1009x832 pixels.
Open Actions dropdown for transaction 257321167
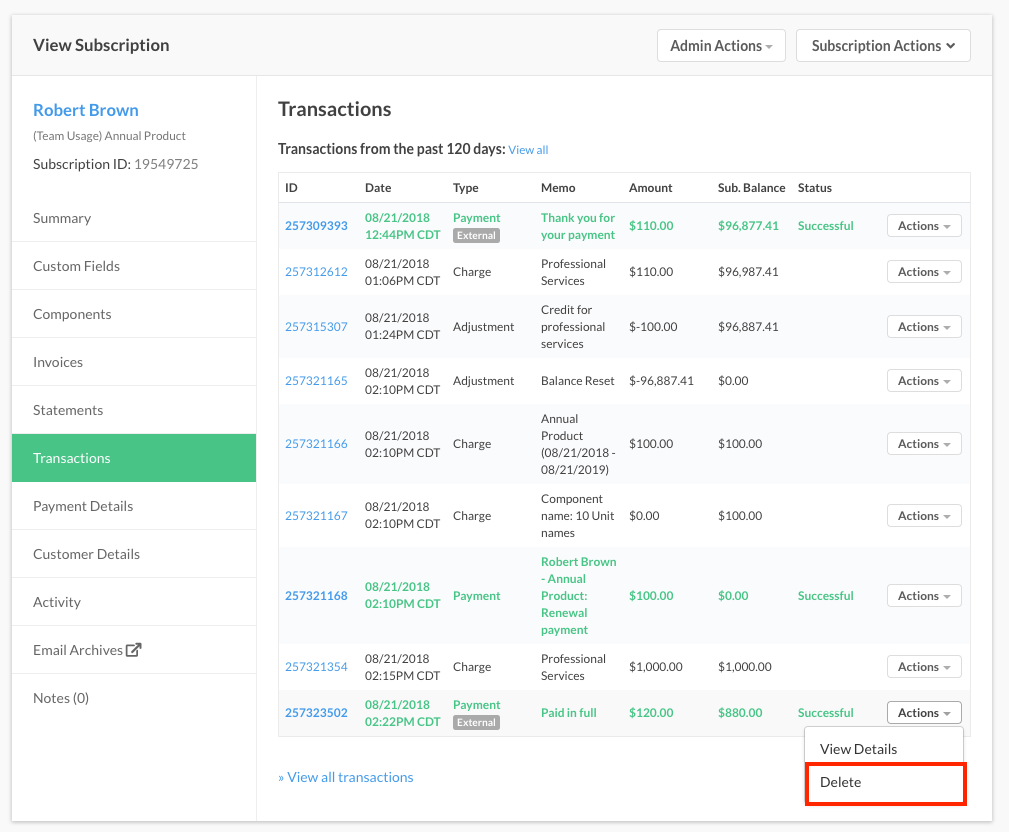(924, 516)
